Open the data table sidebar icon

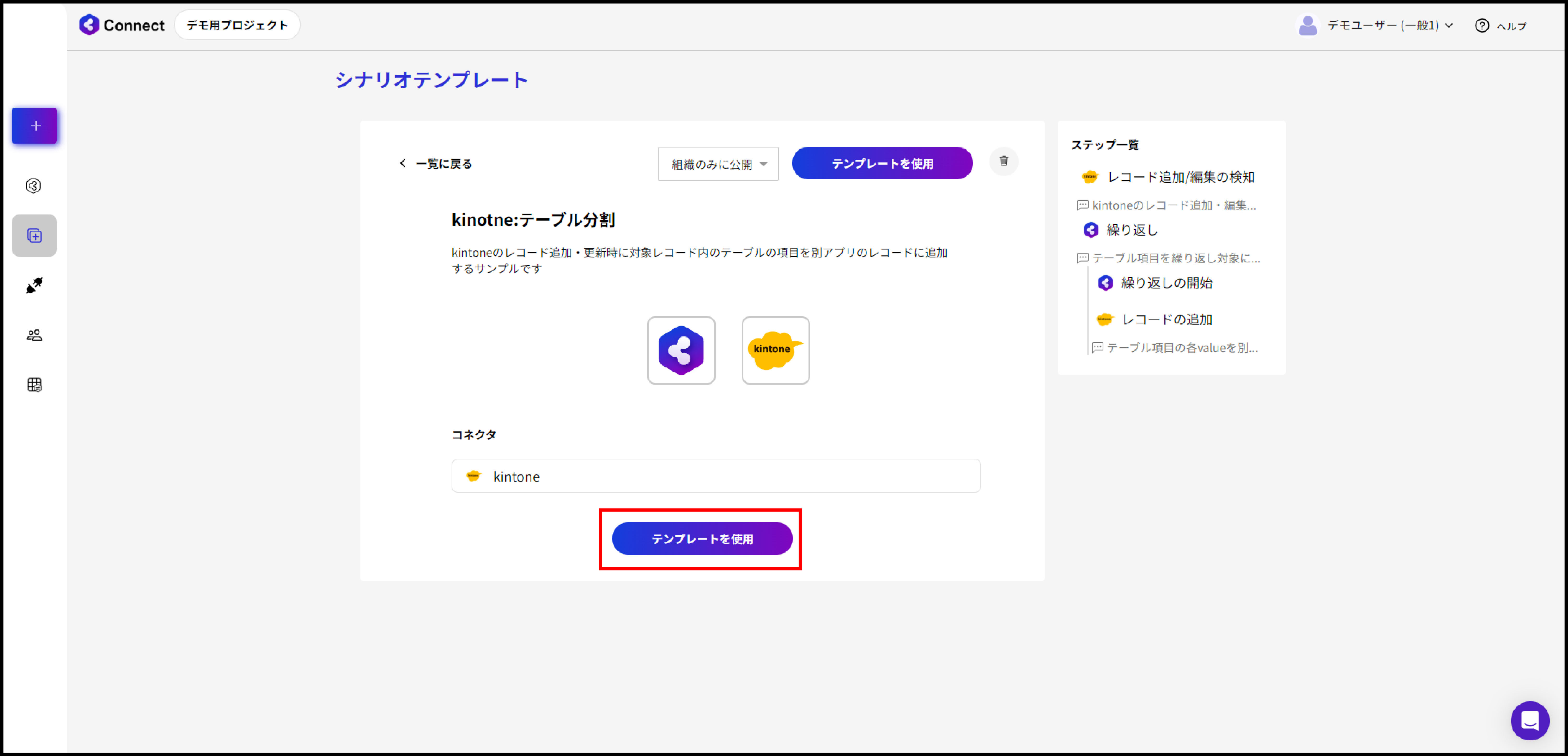tap(35, 384)
